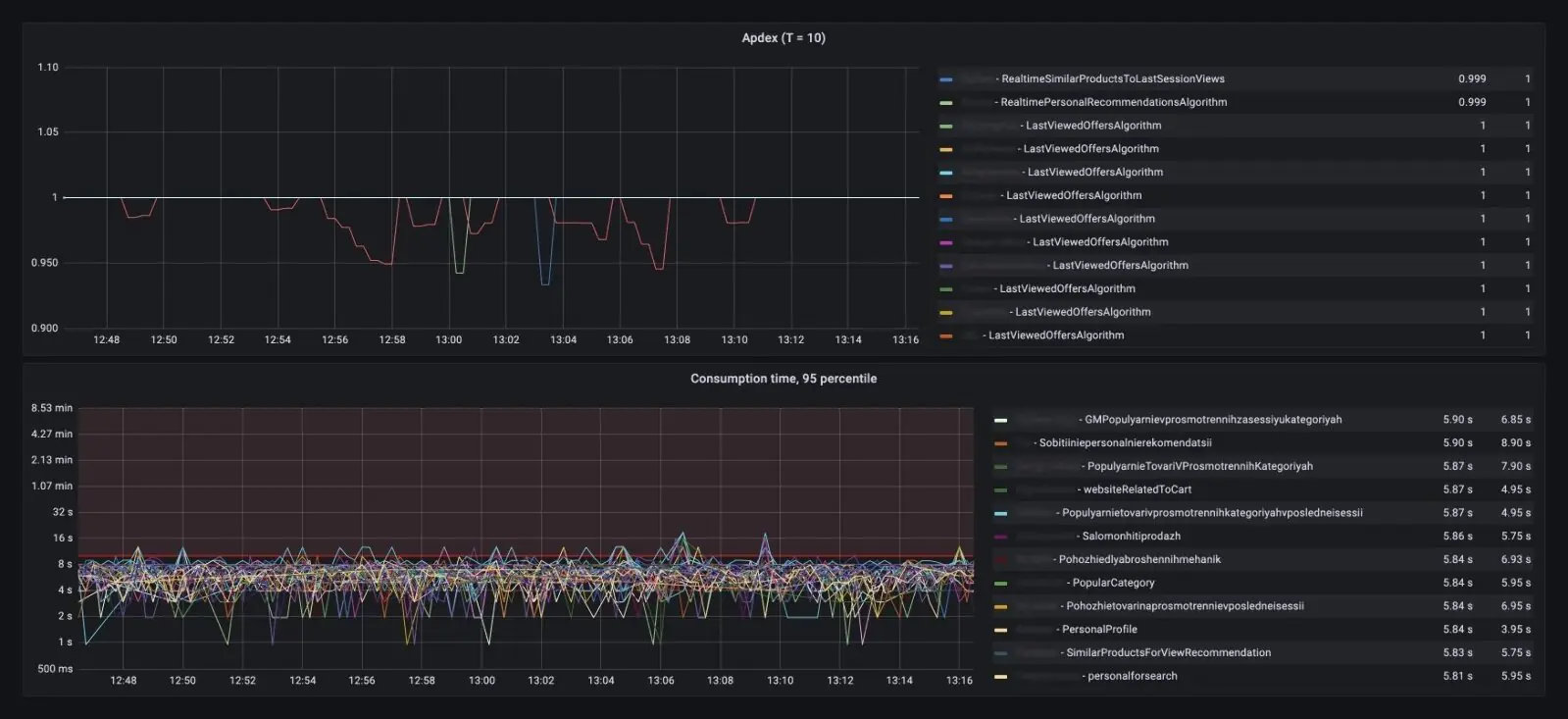This screenshot has height=719, width=1568.
Task: Click the swatch beside websiteRelatedToCart
Action: click(x=1000, y=490)
